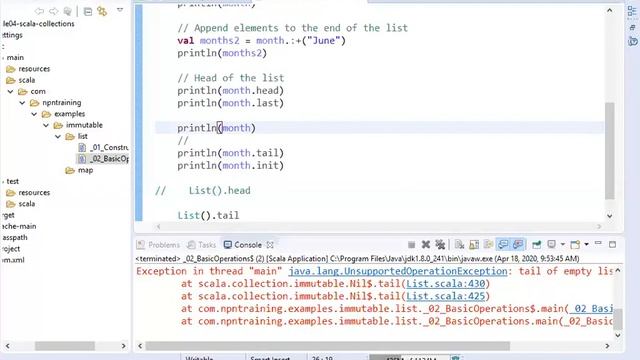Click editor scroll down arrow

pyautogui.click(x=609, y=216)
